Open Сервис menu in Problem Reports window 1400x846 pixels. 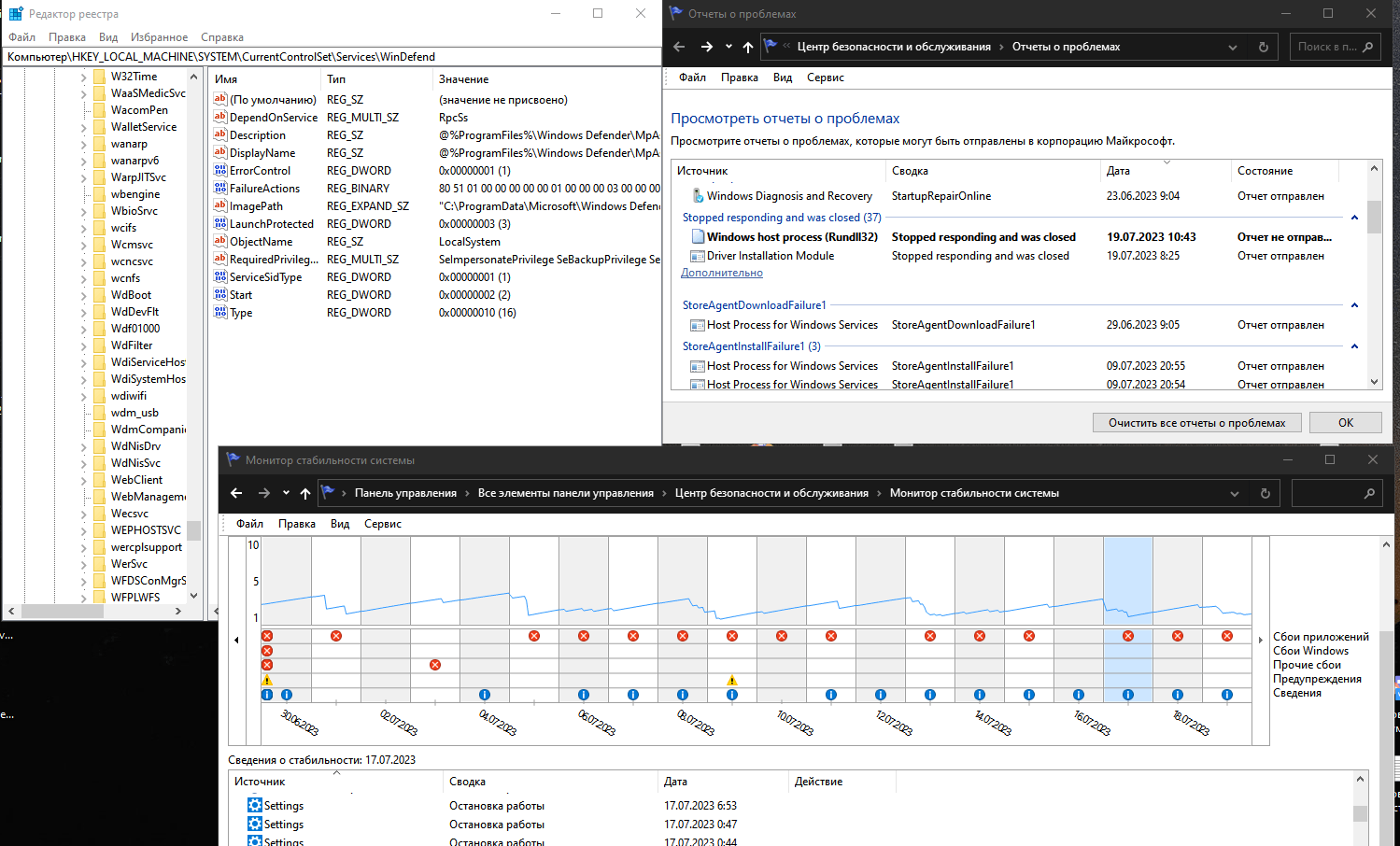(x=826, y=78)
